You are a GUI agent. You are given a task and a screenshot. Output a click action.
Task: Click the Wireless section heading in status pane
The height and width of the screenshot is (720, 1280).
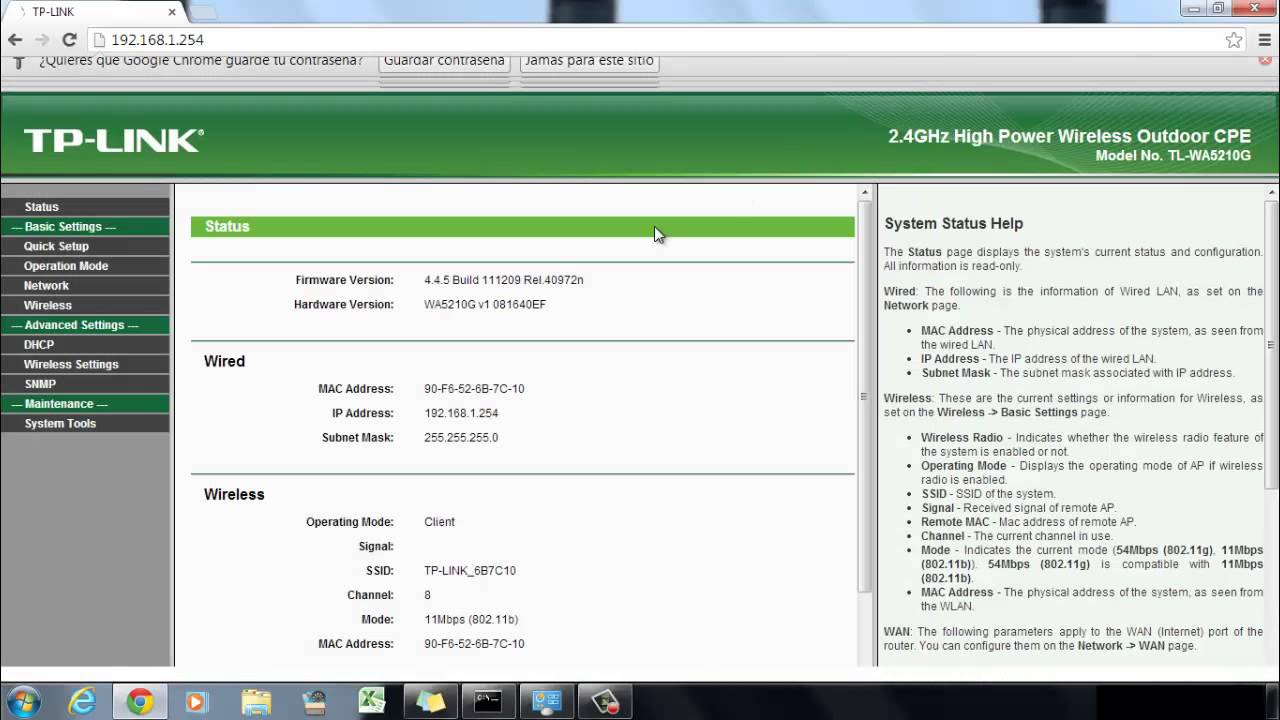(x=234, y=494)
